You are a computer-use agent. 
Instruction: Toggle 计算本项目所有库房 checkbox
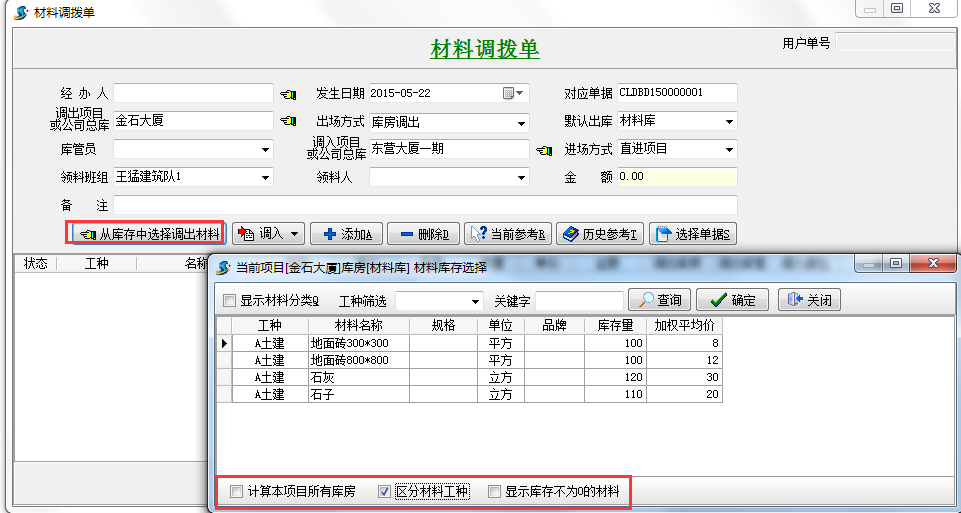coord(236,492)
